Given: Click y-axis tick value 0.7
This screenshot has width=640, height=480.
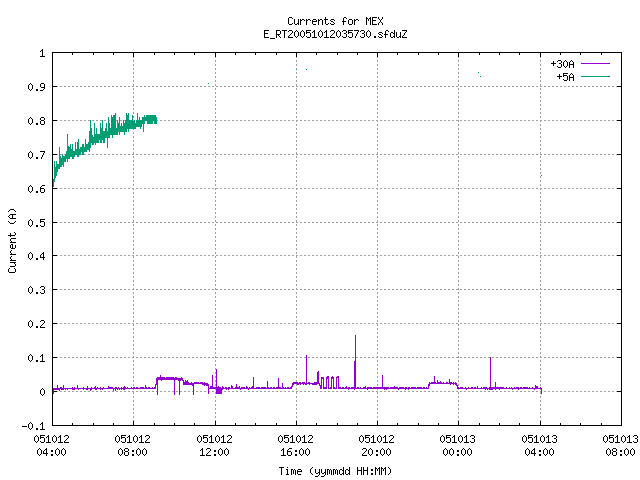Looking at the screenshot, I should 36,155.
